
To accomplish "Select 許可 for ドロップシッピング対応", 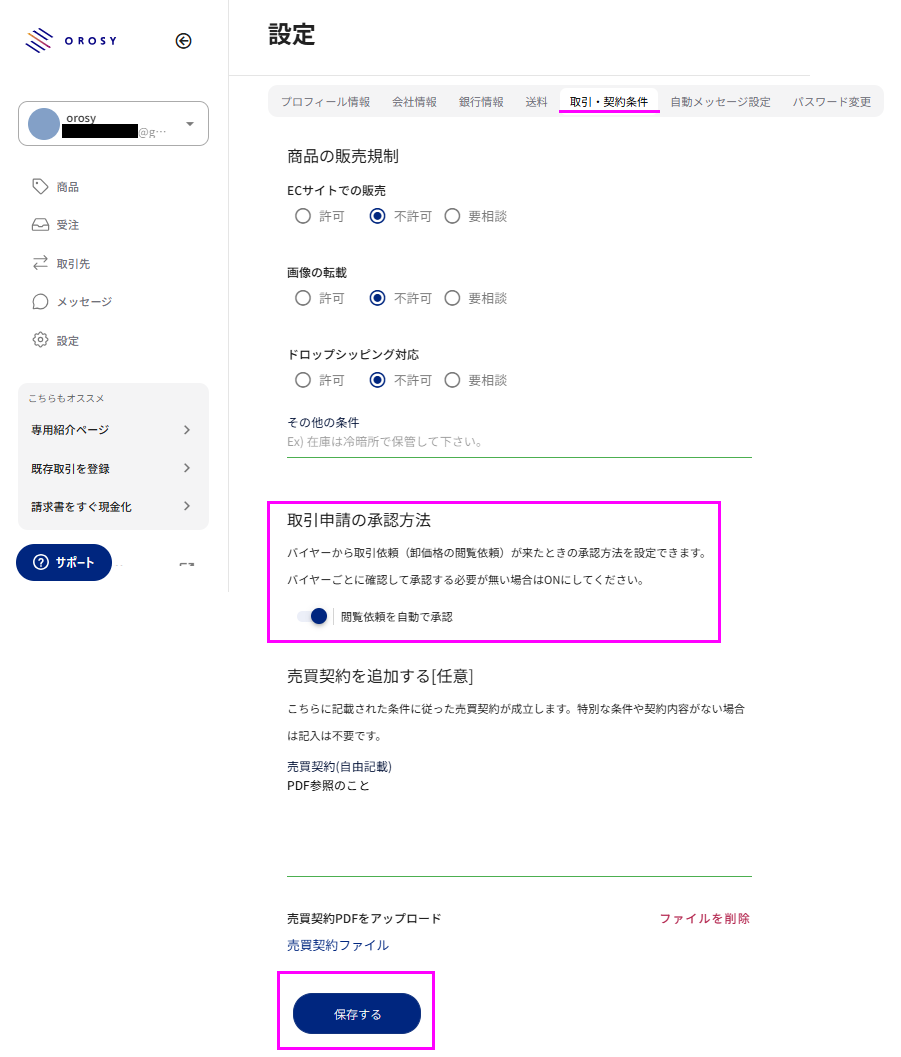I will (x=303, y=380).
